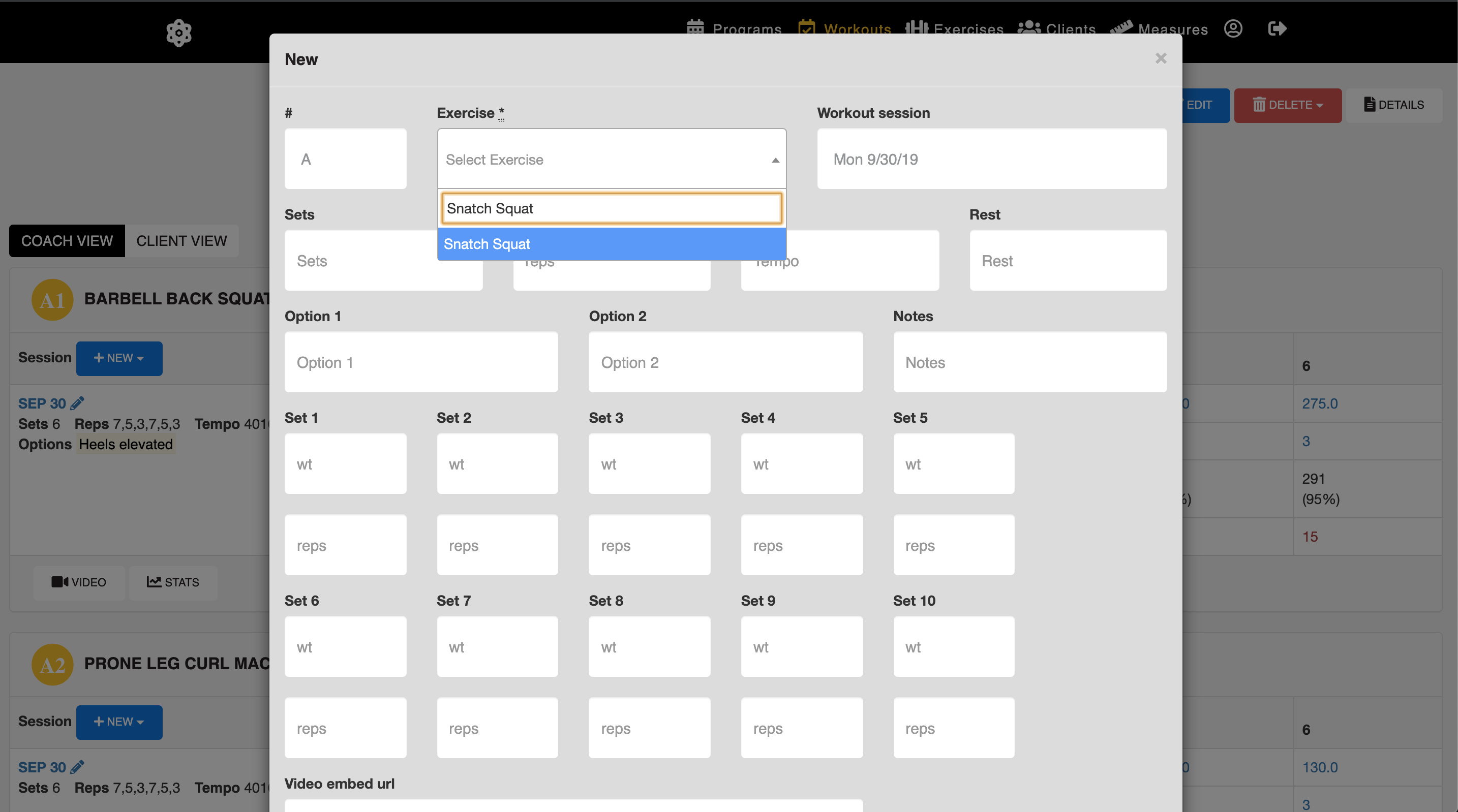The image size is (1458, 812).
Task: Click the exercise search box
Action: (x=611, y=208)
